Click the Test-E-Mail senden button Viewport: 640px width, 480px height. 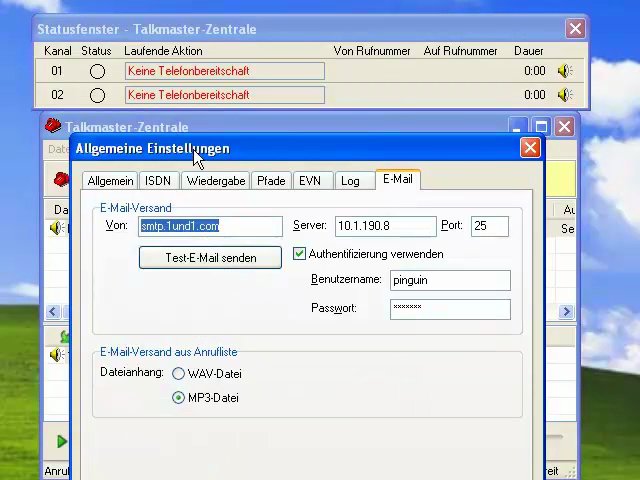[x=210, y=258]
